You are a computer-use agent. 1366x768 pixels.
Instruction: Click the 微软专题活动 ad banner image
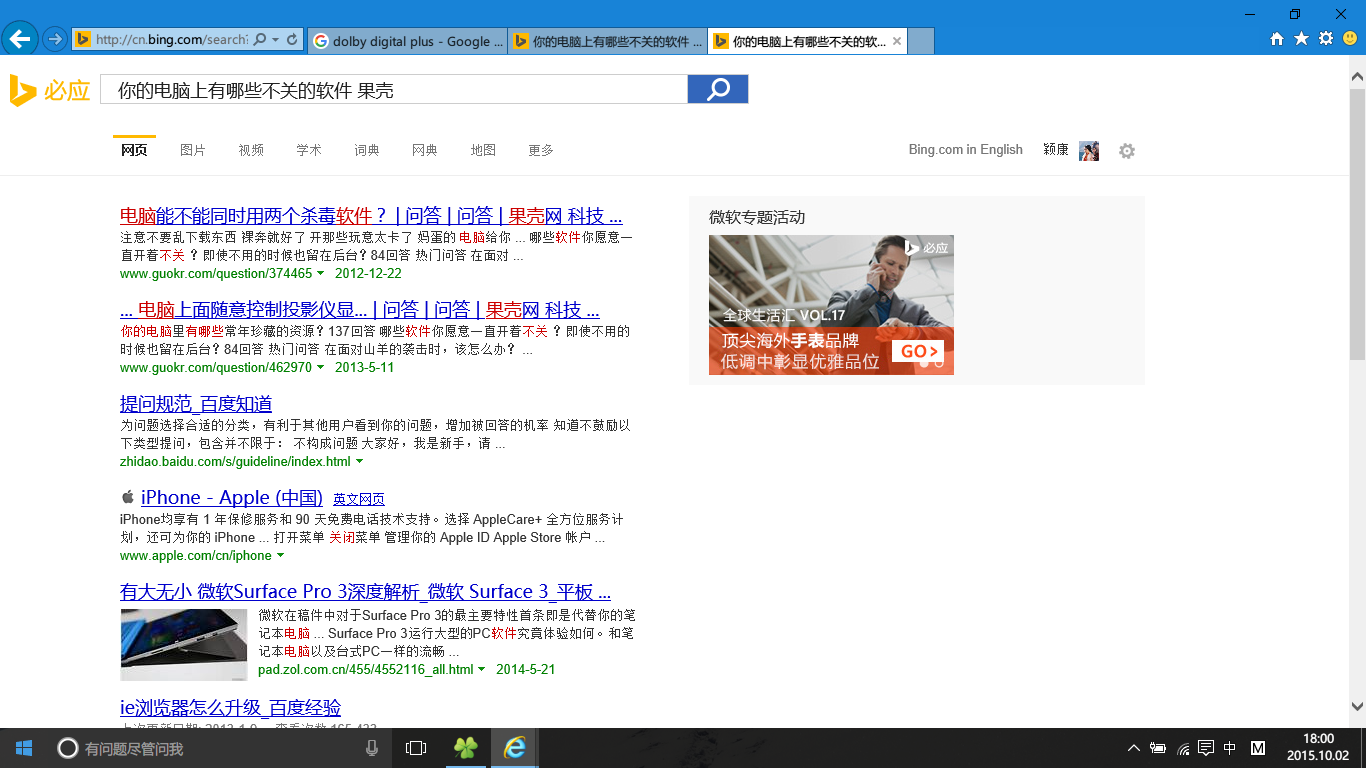click(x=831, y=305)
